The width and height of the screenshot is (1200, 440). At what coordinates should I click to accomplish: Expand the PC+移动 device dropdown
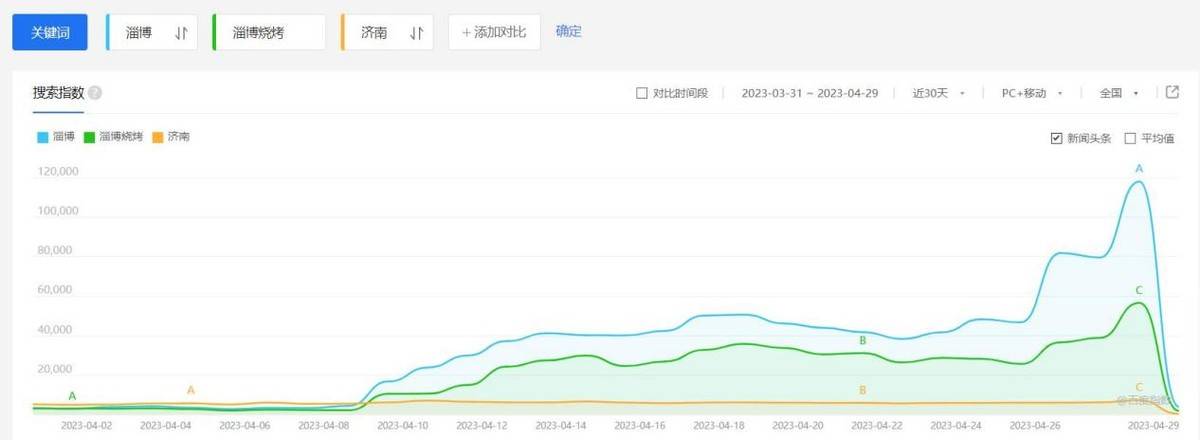coord(1031,93)
